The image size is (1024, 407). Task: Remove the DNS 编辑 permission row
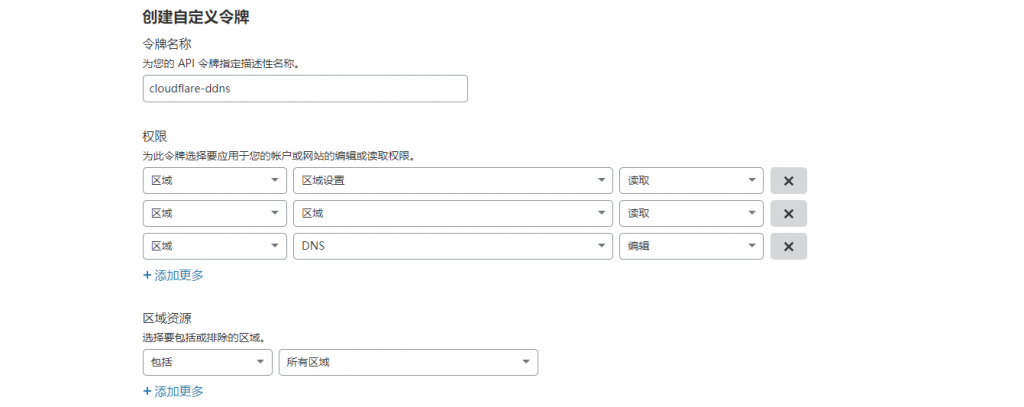(x=788, y=247)
